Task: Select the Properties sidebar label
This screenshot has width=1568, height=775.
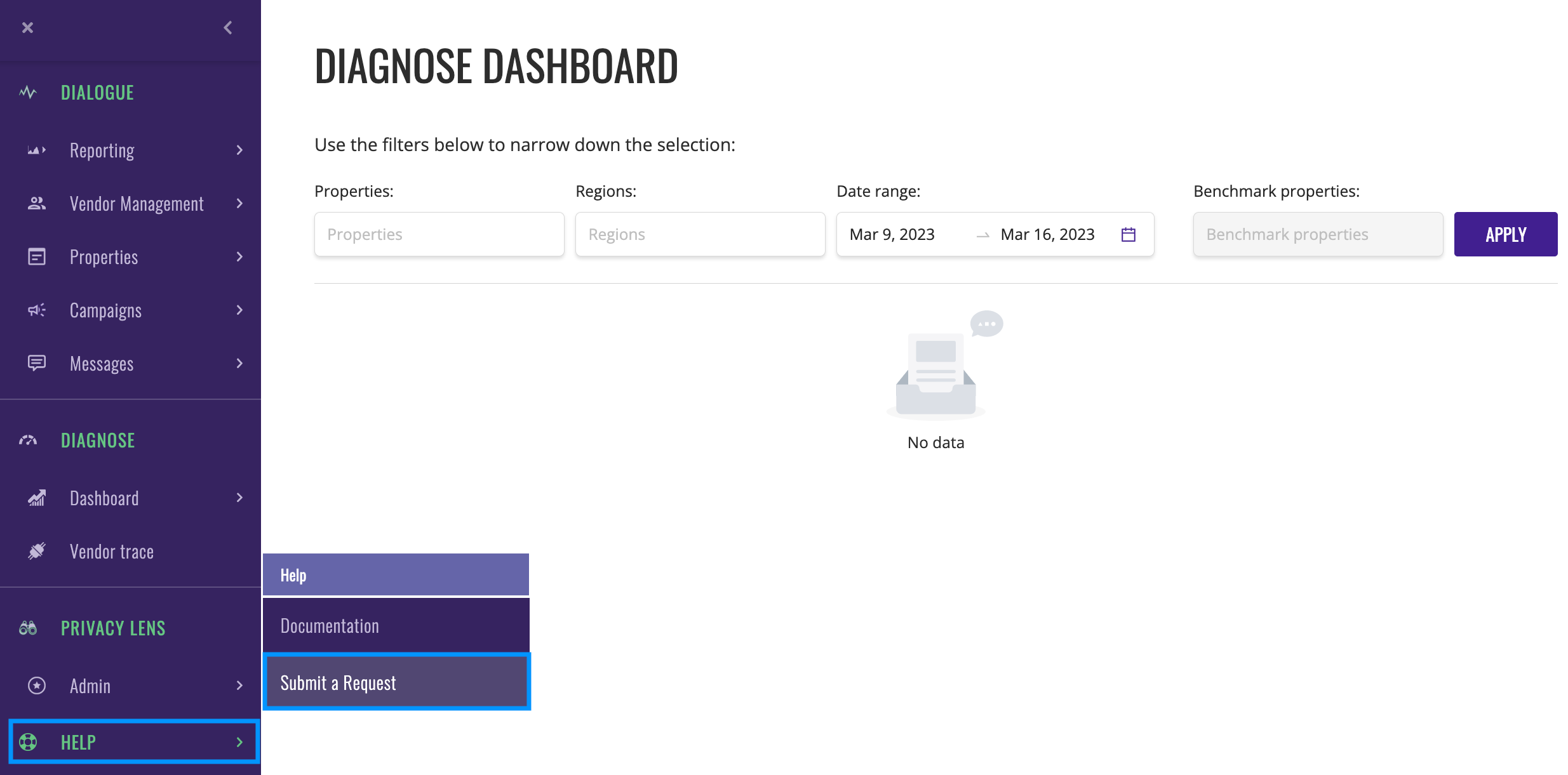Action: coord(104,257)
